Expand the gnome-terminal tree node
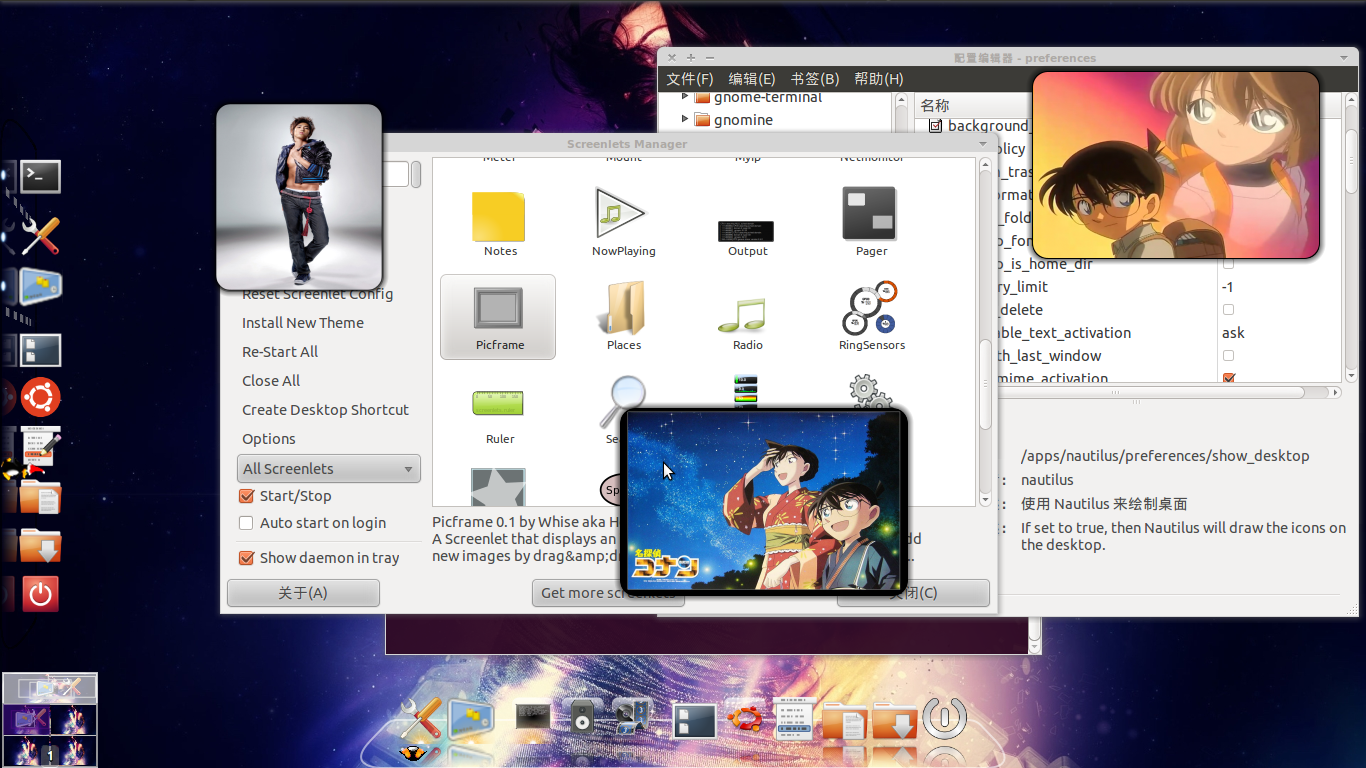 [685, 97]
